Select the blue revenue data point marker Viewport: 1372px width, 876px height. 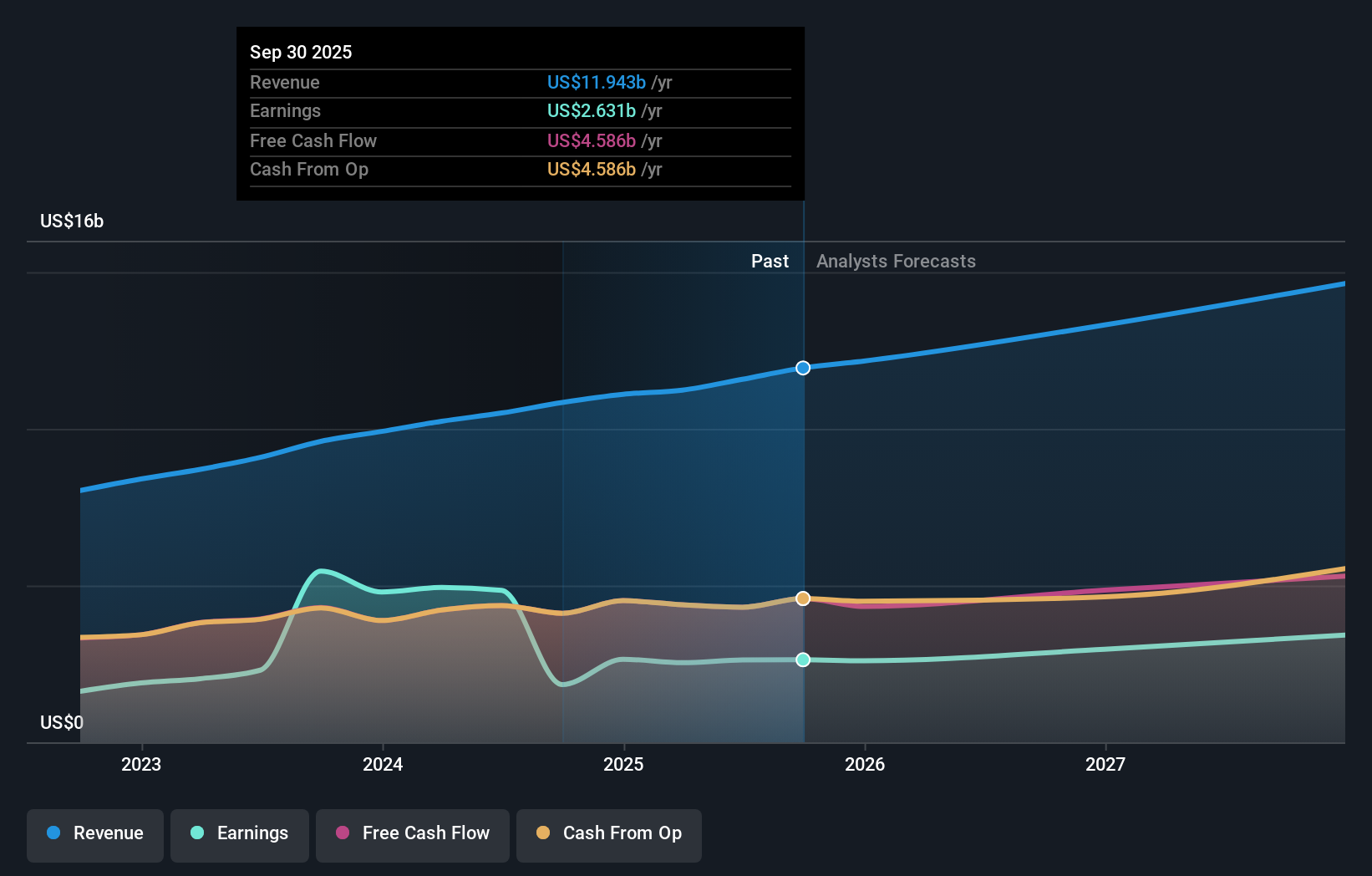[802, 368]
